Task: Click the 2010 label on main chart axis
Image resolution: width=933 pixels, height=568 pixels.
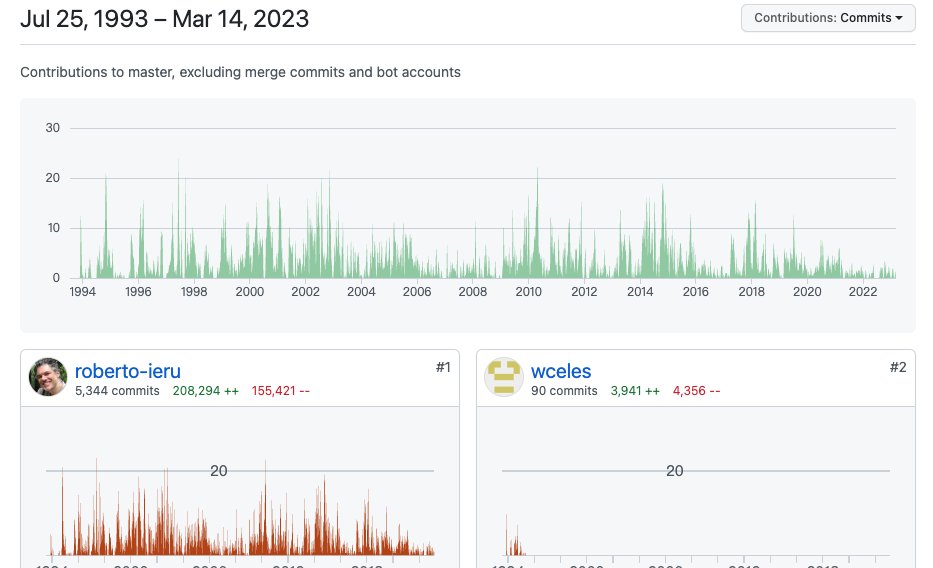Action: pos(528,291)
